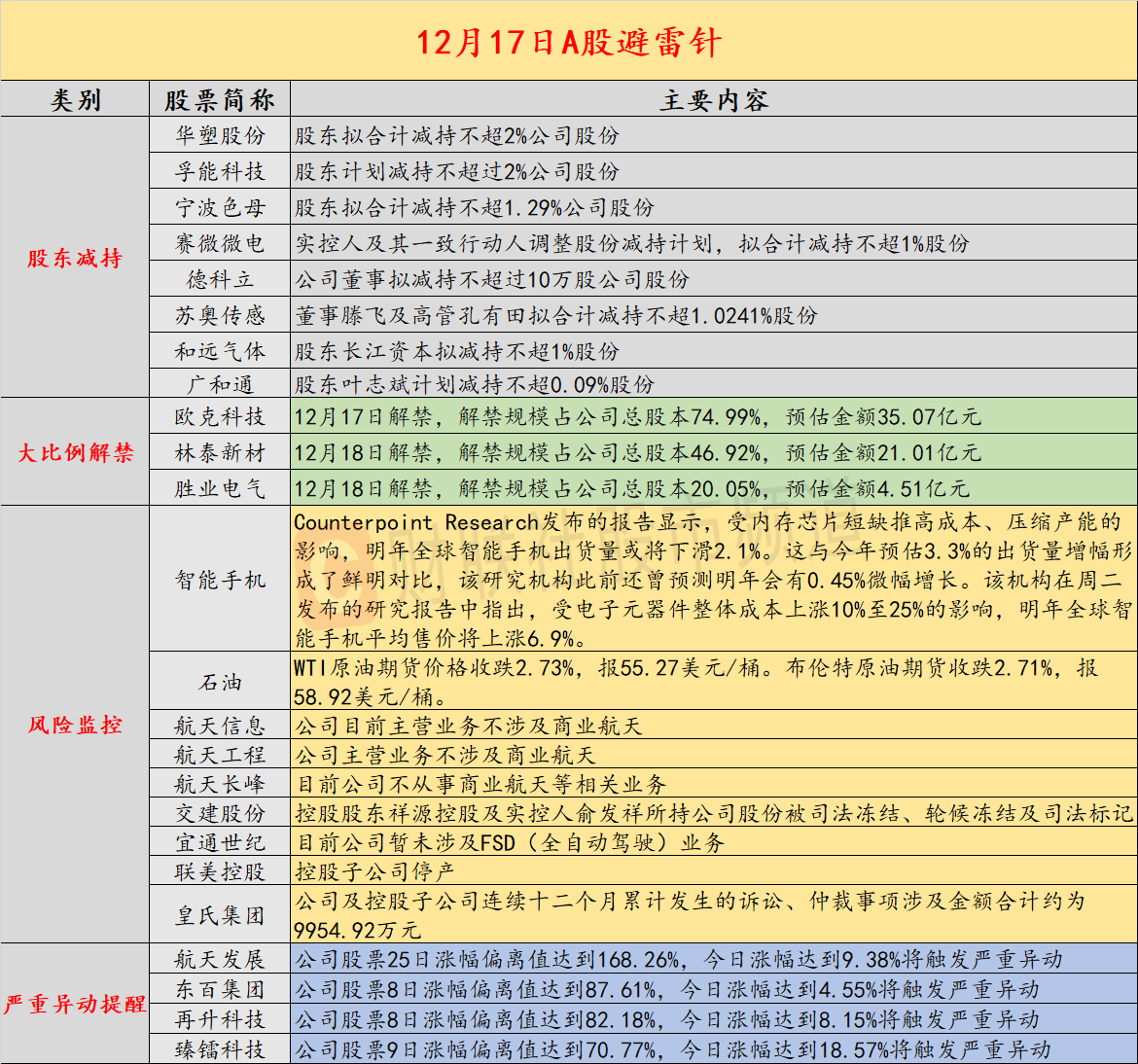1138x1064 pixels.
Task: Click the unlock row with 46.92% share
Action: pyautogui.click(x=714, y=452)
